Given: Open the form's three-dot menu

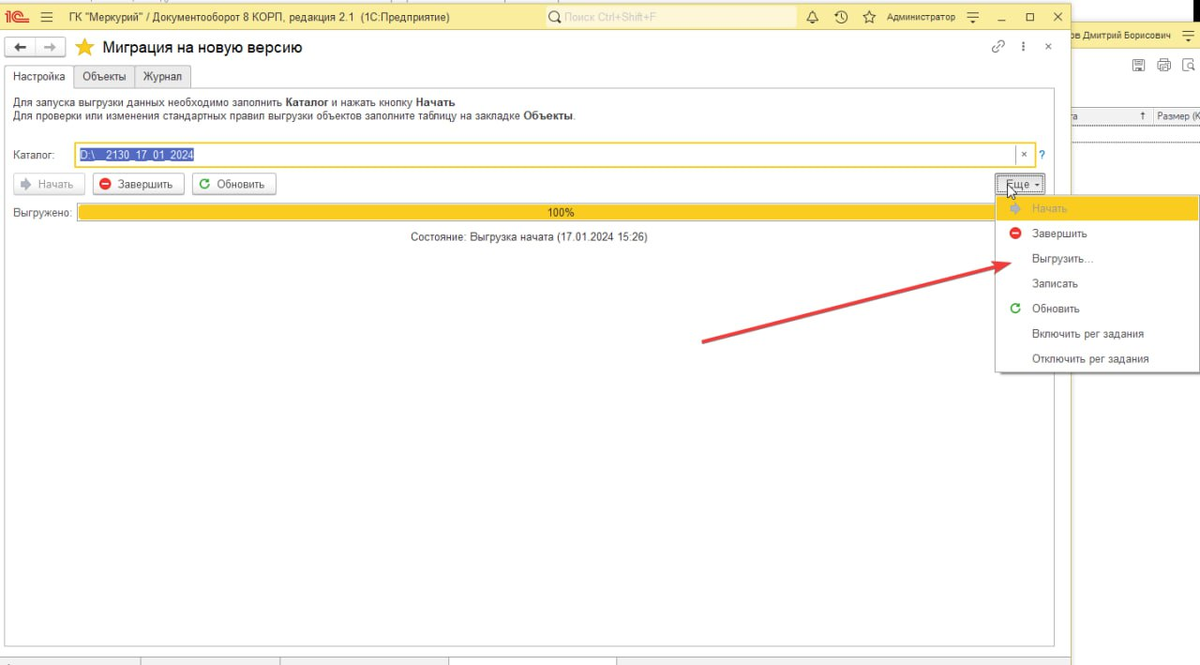Looking at the screenshot, I should pyautogui.click(x=1023, y=47).
